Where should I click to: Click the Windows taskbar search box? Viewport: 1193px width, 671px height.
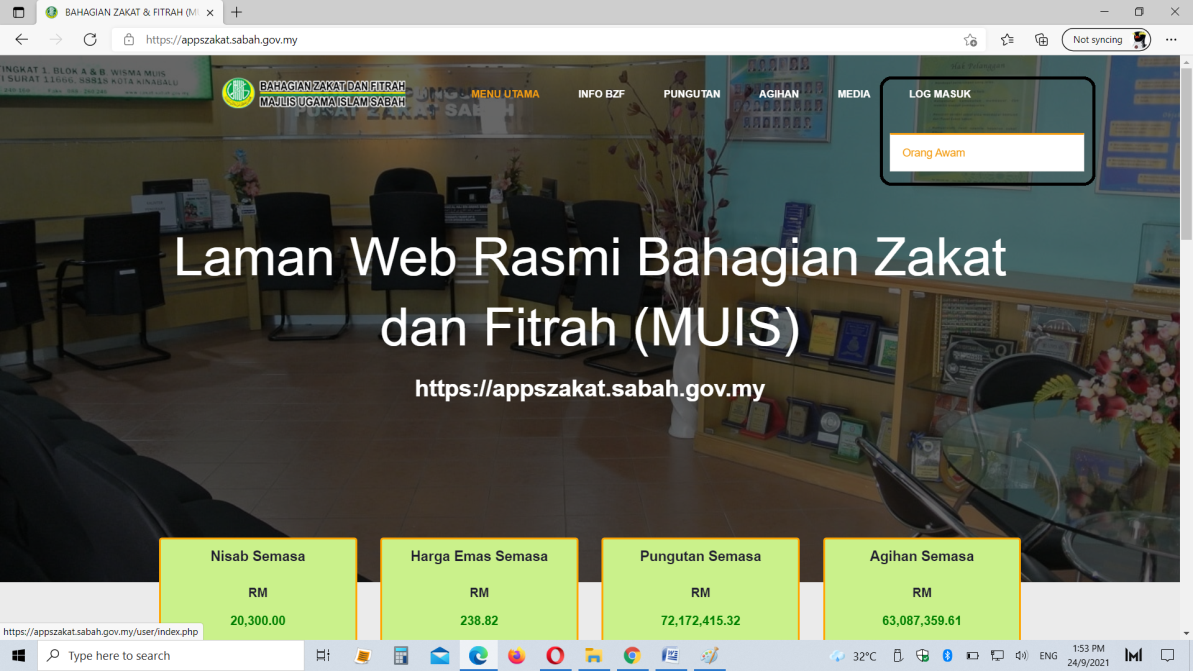(170, 656)
